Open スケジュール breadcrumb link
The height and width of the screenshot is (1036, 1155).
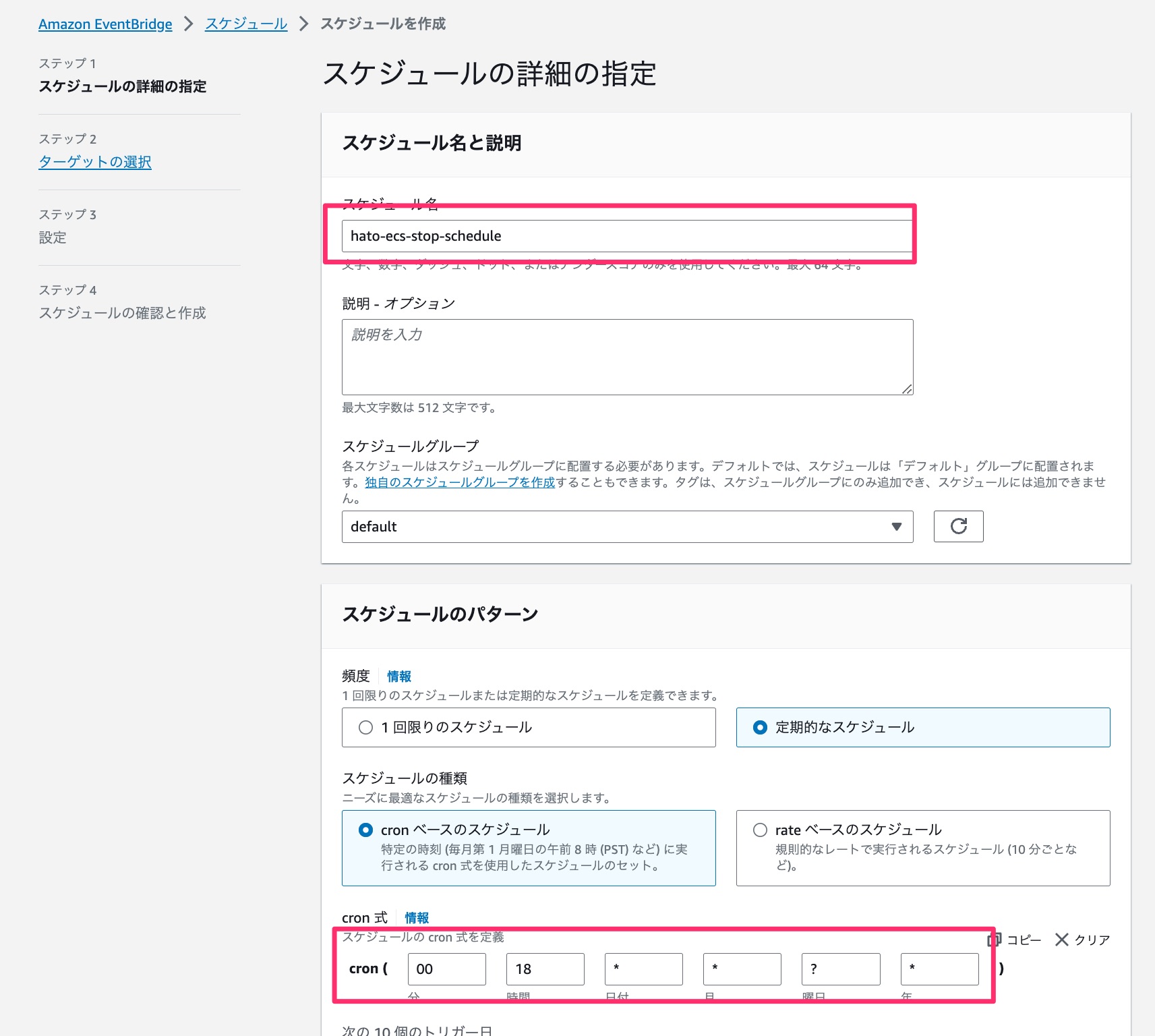[x=245, y=23]
